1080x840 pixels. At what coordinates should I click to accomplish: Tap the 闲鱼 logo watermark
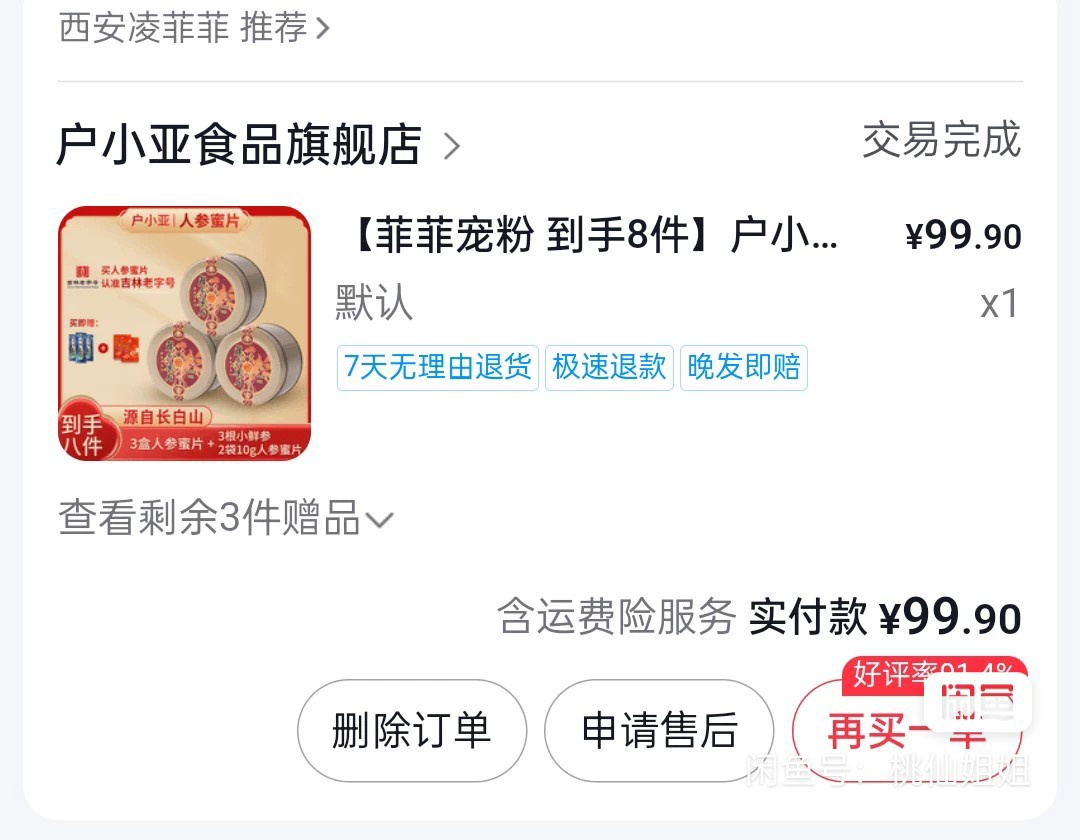coord(978,702)
